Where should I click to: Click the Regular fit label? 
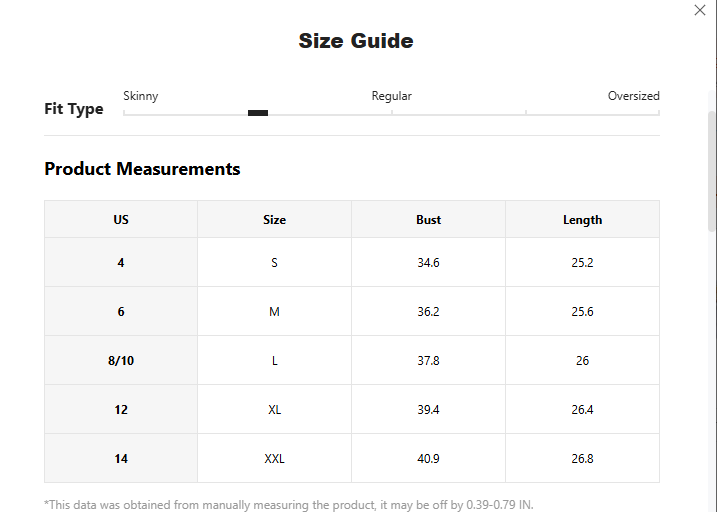pyautogui.click(x=391, y=96)
